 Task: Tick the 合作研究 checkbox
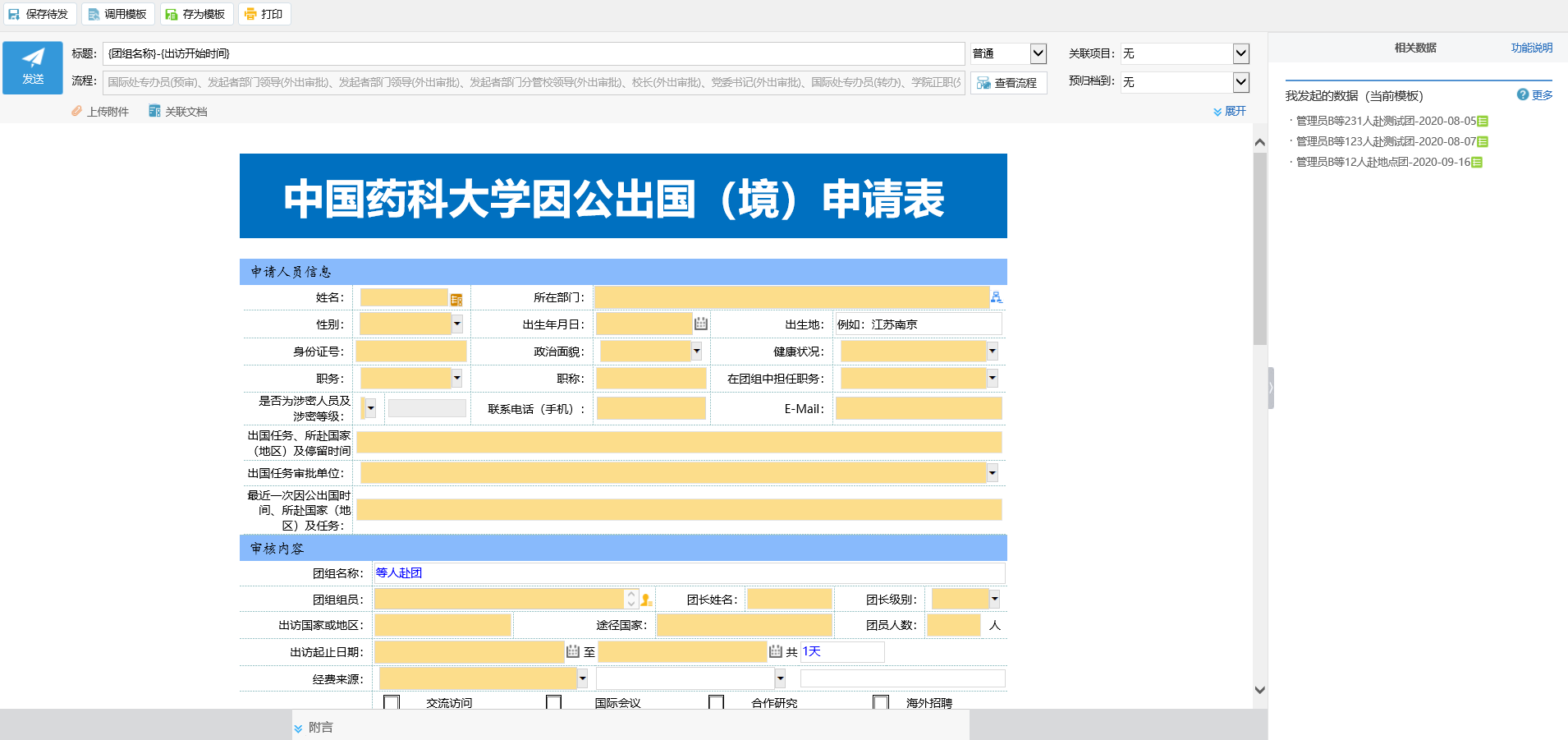pyautogui.click(x=717, y=702)
